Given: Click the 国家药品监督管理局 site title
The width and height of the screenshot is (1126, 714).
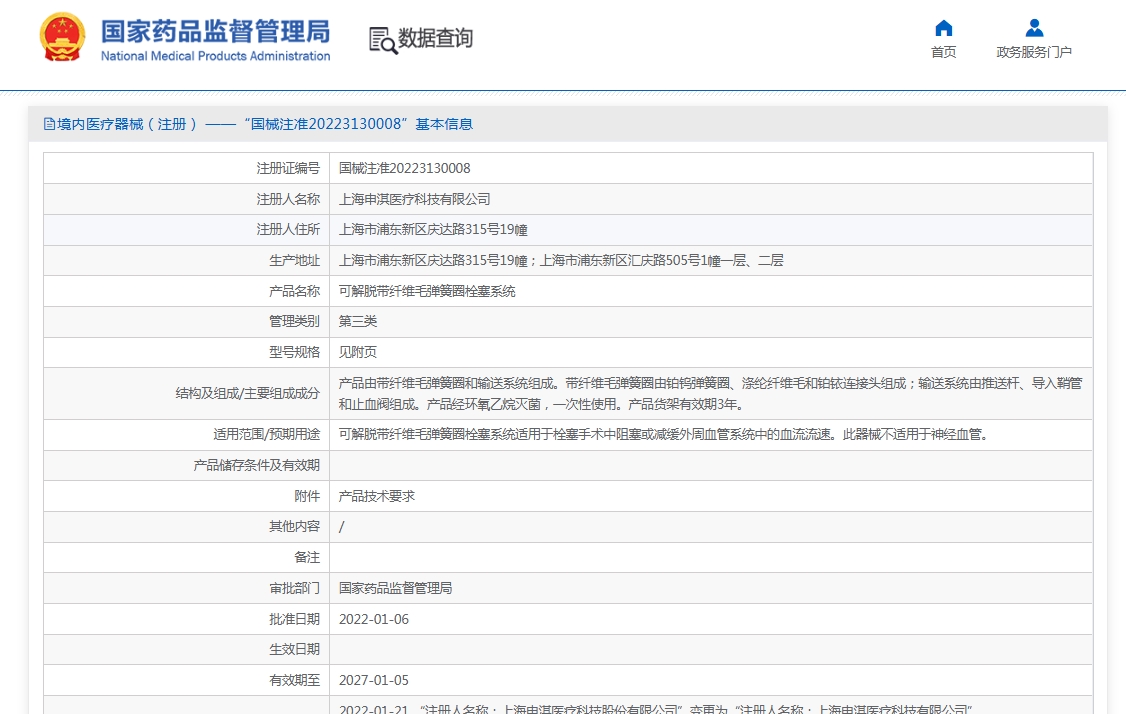Looking at the screenshot, I should pyautogui.click(x=215, y=32).
